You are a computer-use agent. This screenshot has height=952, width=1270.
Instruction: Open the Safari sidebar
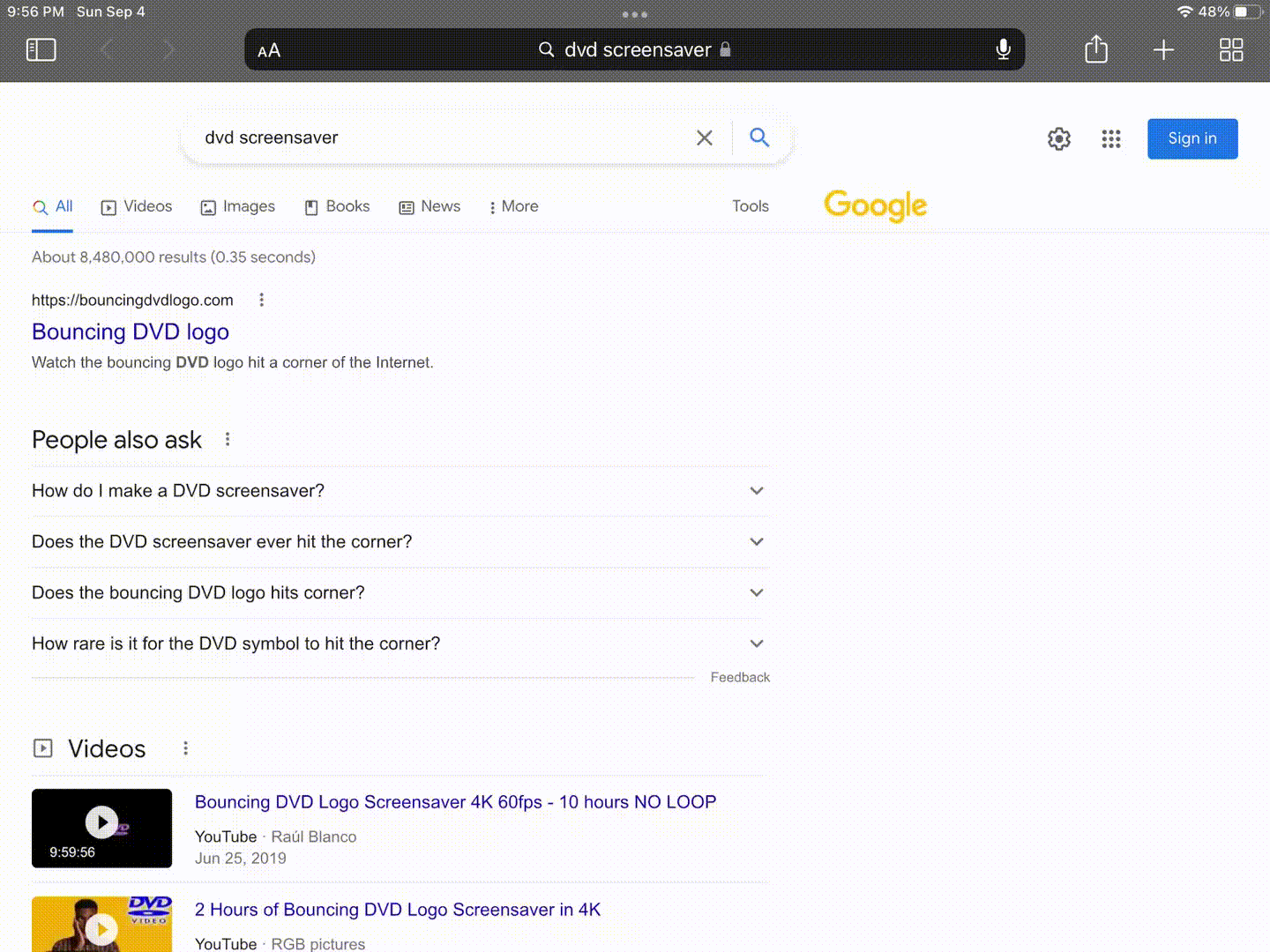pos(41,49)
